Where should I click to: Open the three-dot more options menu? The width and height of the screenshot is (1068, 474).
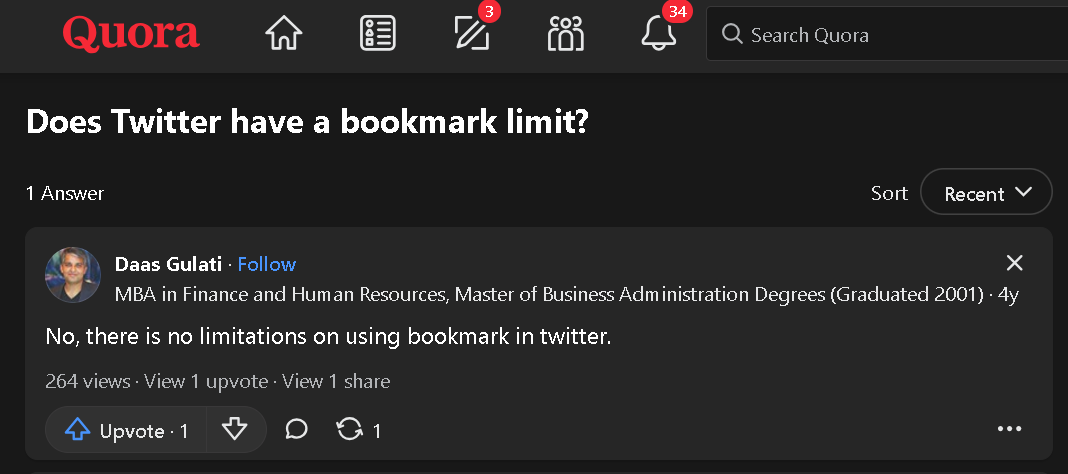pos(1009,429)
